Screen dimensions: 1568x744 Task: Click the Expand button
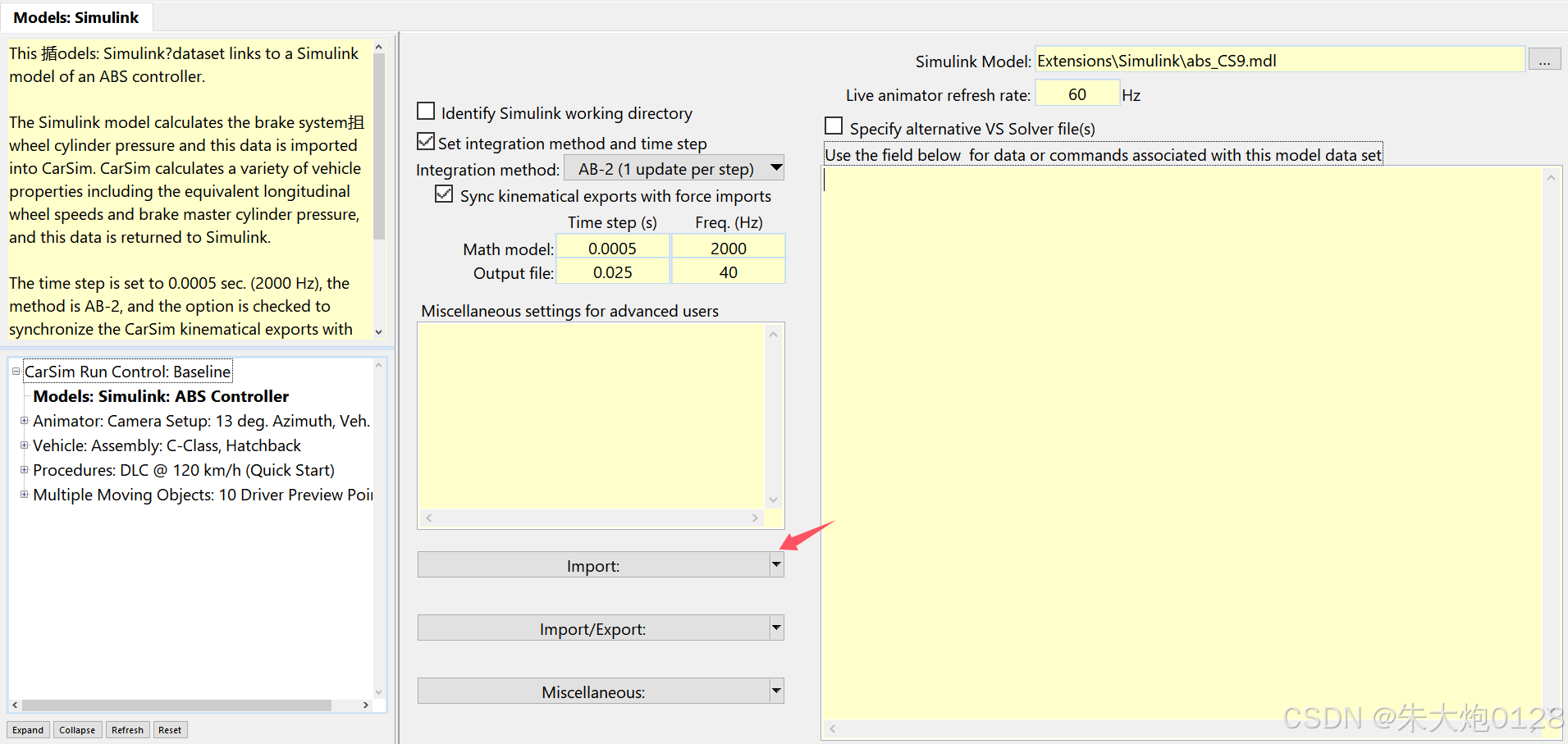pyautogui.click(x=28, y=730)
